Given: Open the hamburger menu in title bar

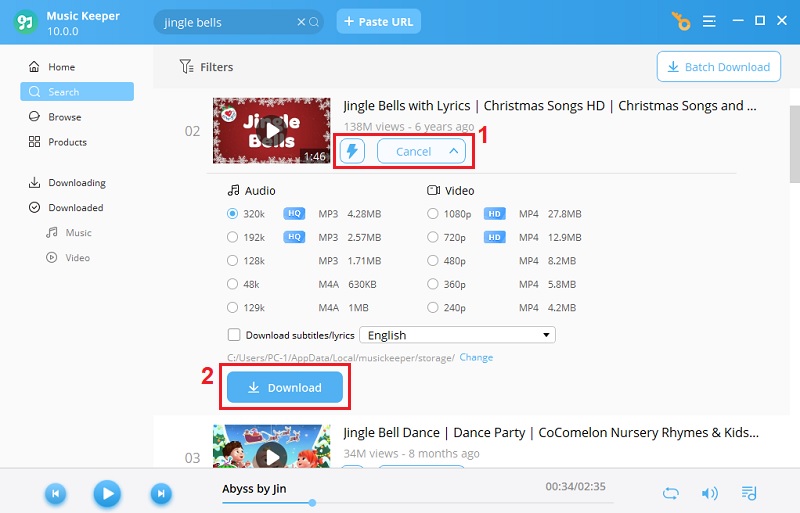Looking at the screenshot, I should tap(709, 21).
